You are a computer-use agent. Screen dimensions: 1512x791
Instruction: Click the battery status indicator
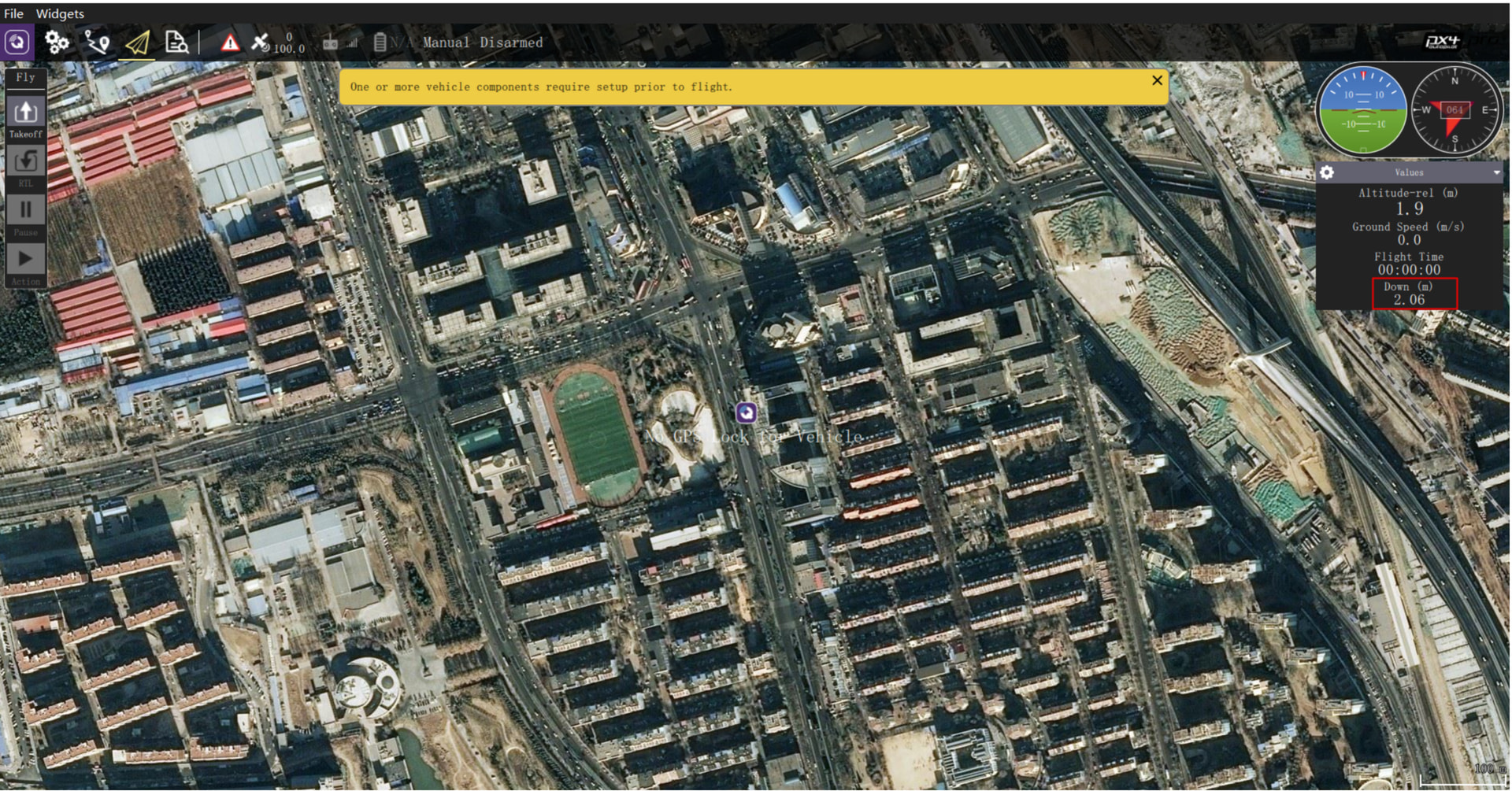click(x=380, y=43)
